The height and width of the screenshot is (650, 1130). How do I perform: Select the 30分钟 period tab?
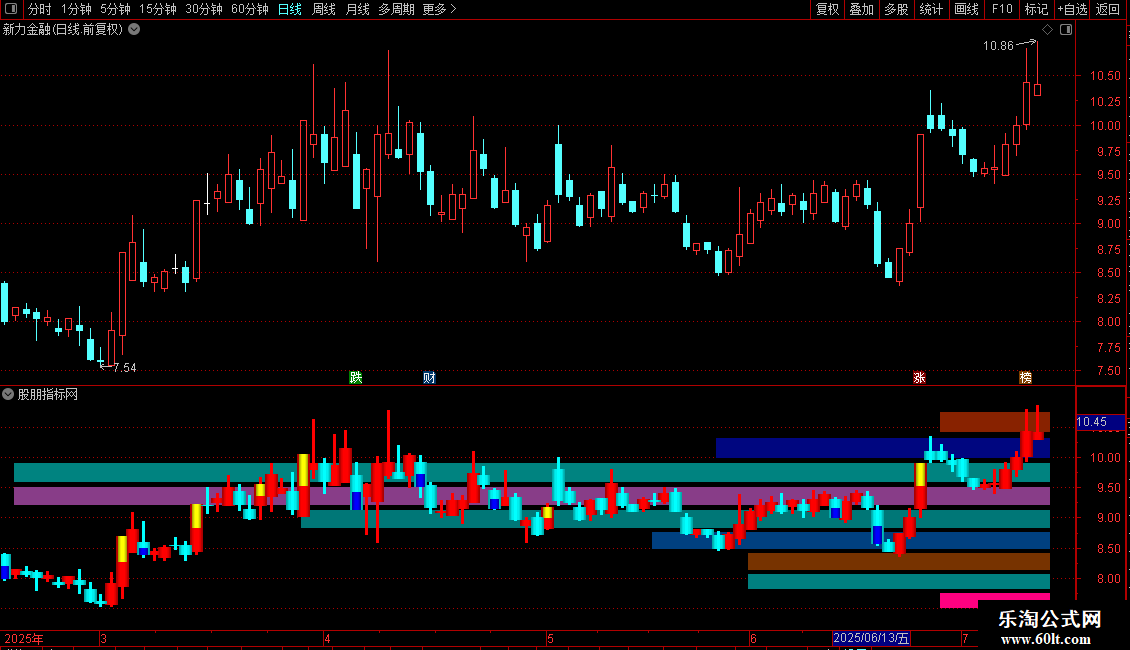pos(203,9)
